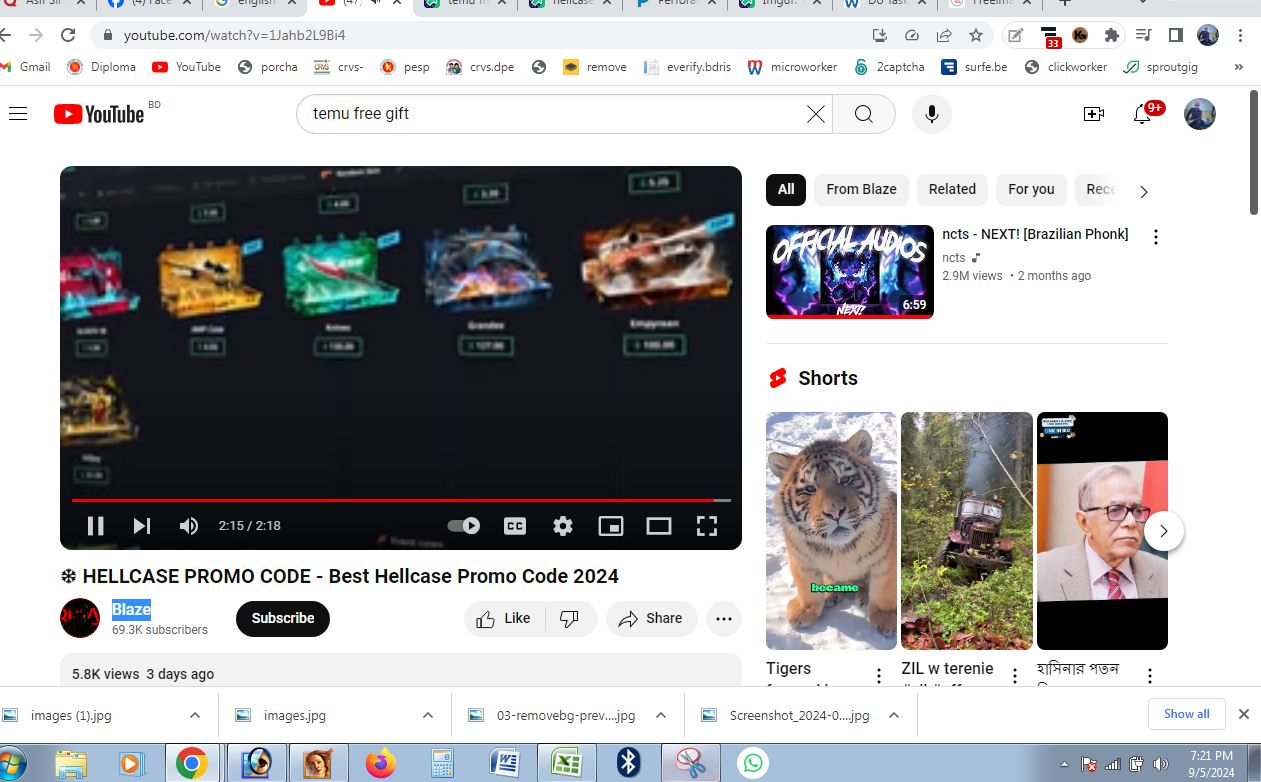Viewport: 1261px width, 782px height.
Task: Open options for ncts NEXT video
Action: click(1155, 237)
